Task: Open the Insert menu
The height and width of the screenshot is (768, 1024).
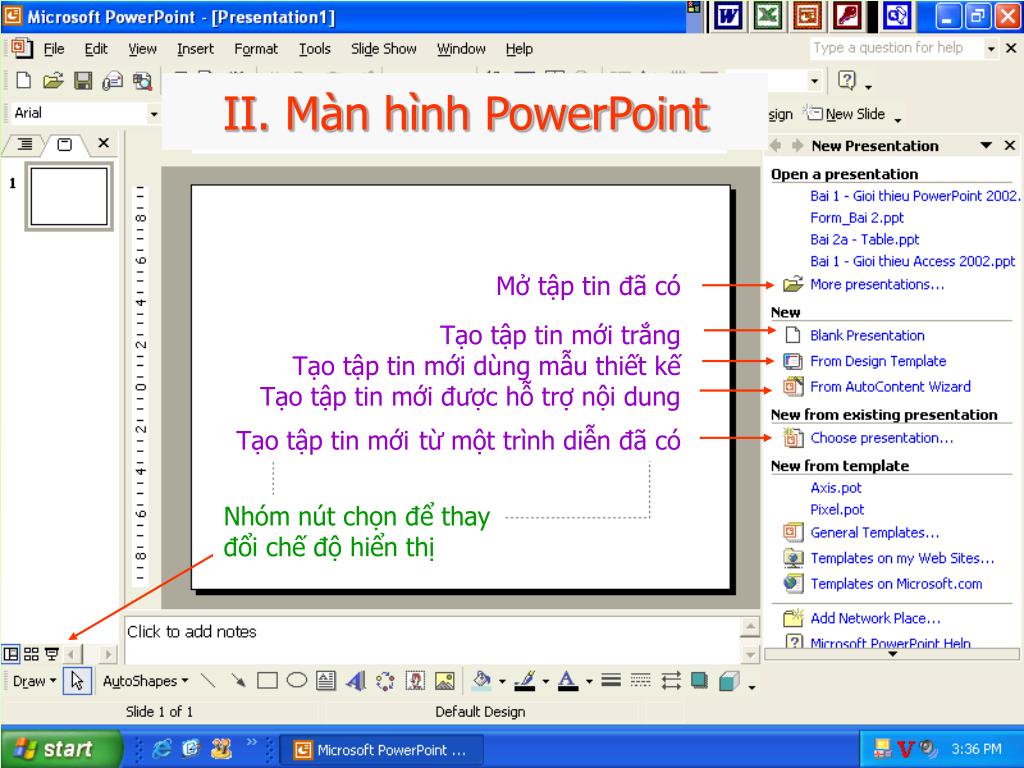Action: (x=195, y=49)
